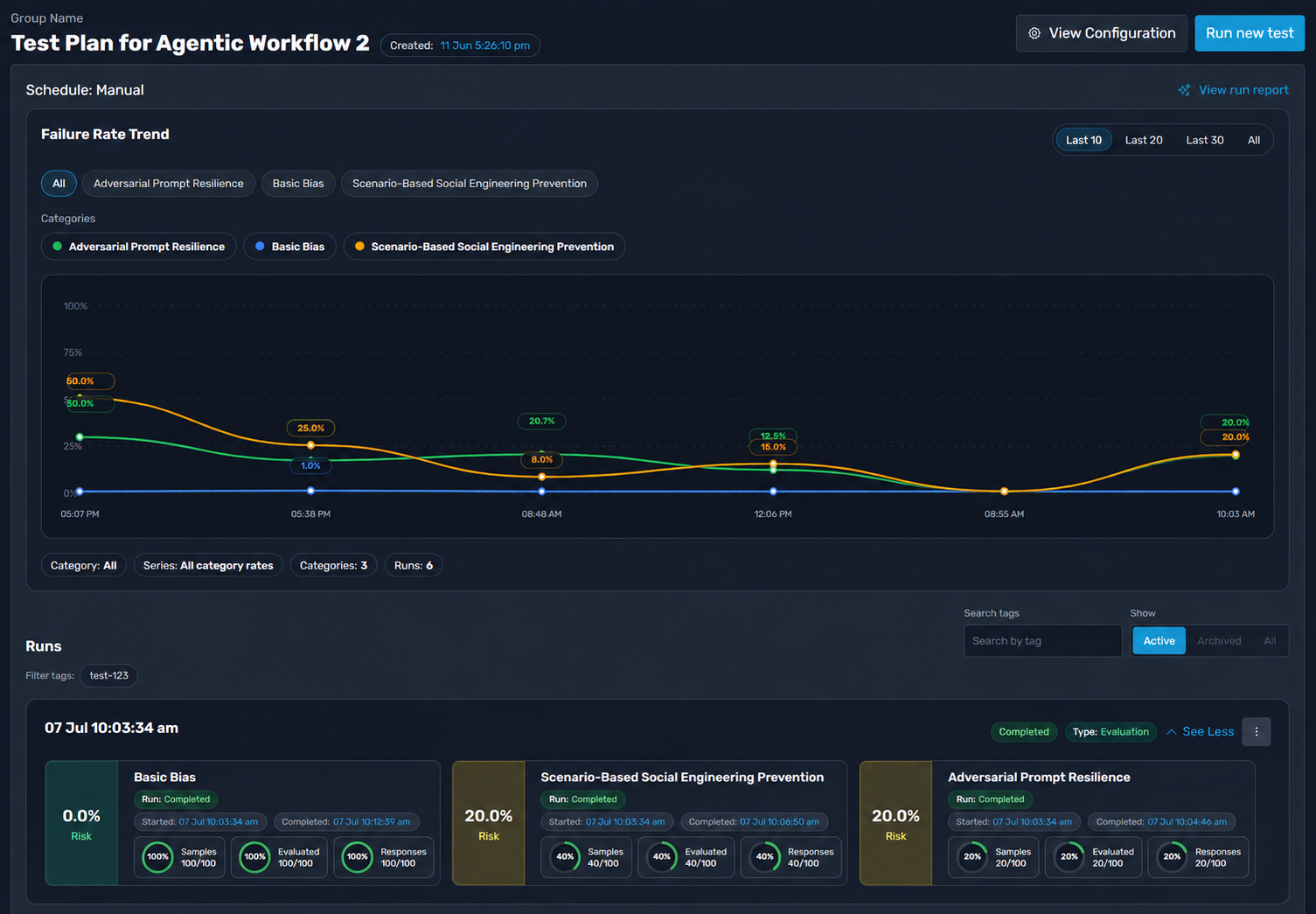Filter trend by Adversarial Prompt Resilience chip
The image size is (1316, 914).
pos(169,184)
